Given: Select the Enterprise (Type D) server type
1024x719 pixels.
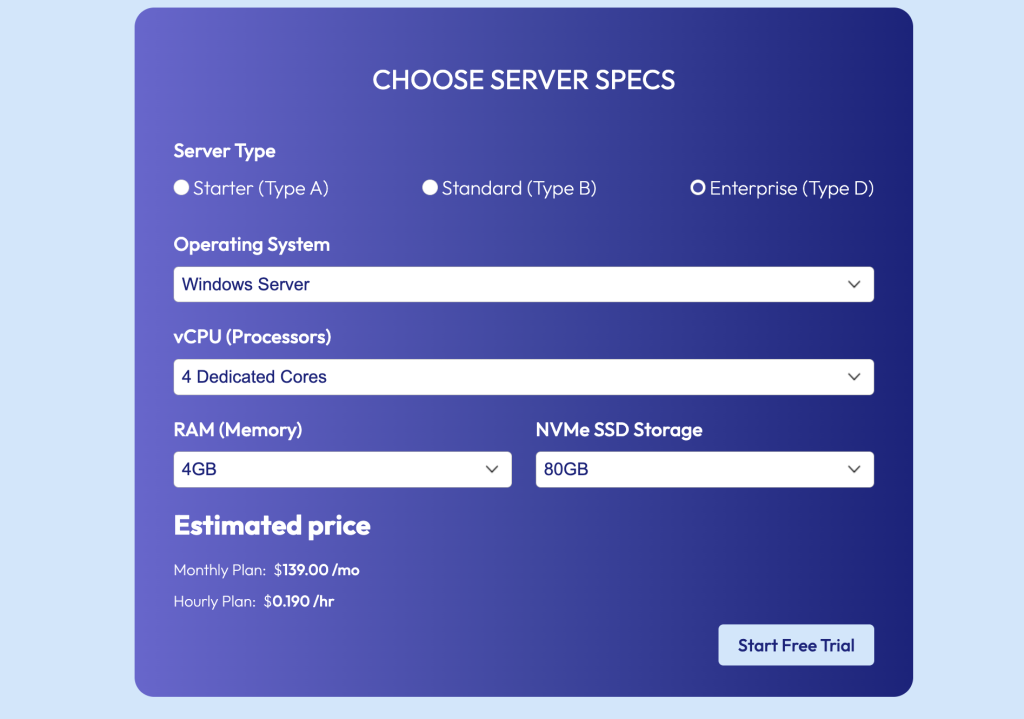Looking at the screenshot, I should tap(697, 187).
